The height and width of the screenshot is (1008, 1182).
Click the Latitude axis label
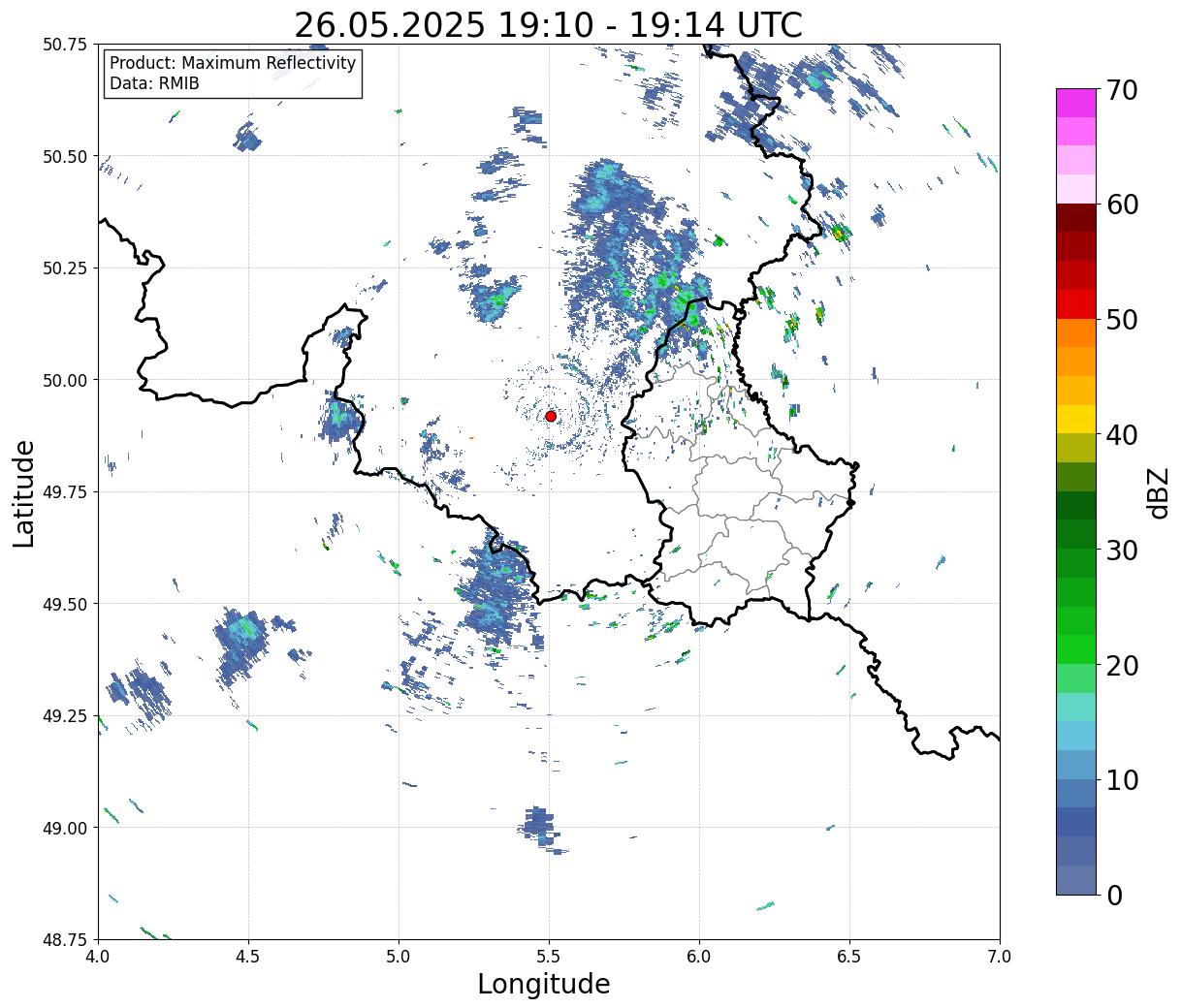pos(23,492)
